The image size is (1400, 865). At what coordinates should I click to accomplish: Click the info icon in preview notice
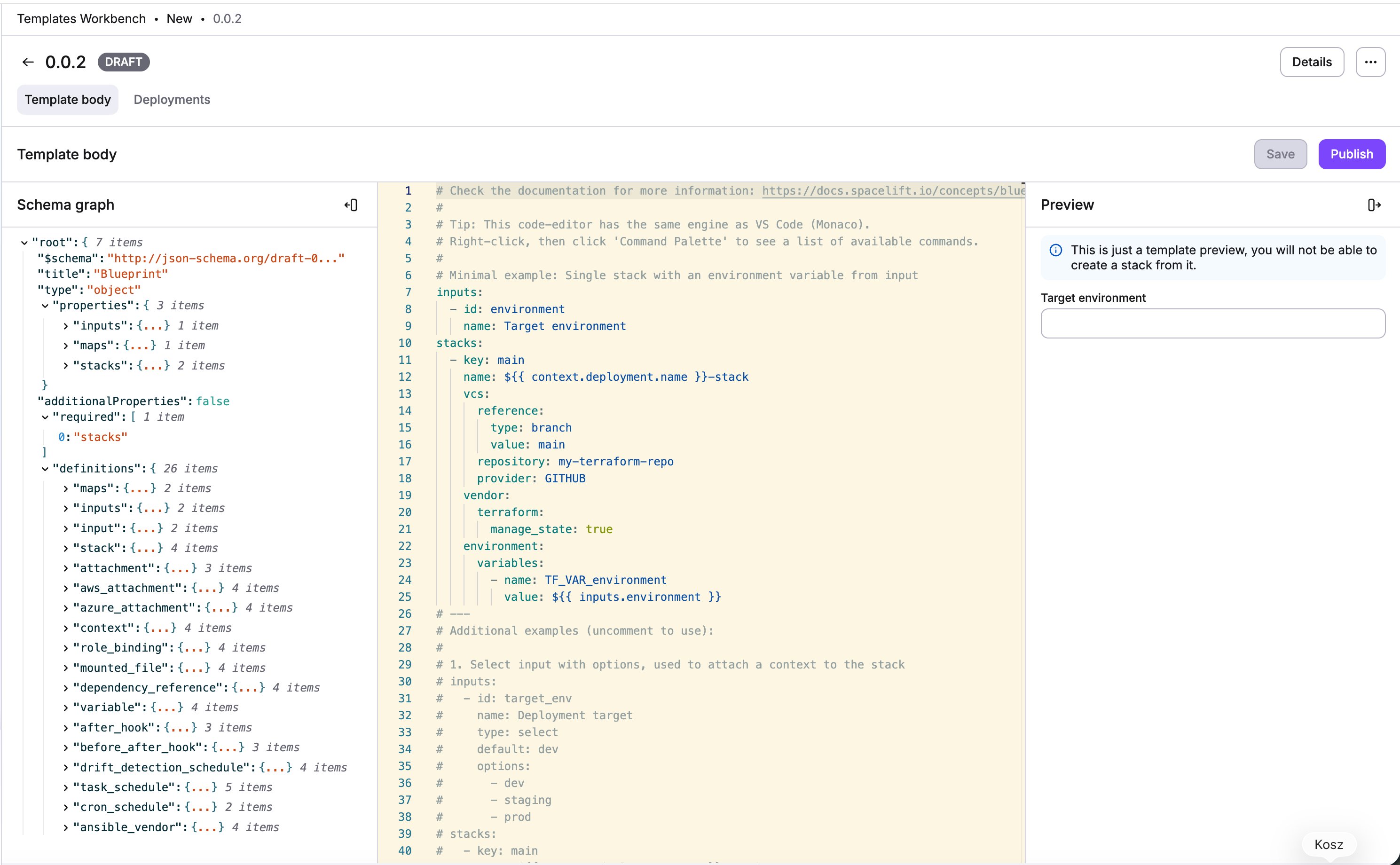click(1055, 250)
